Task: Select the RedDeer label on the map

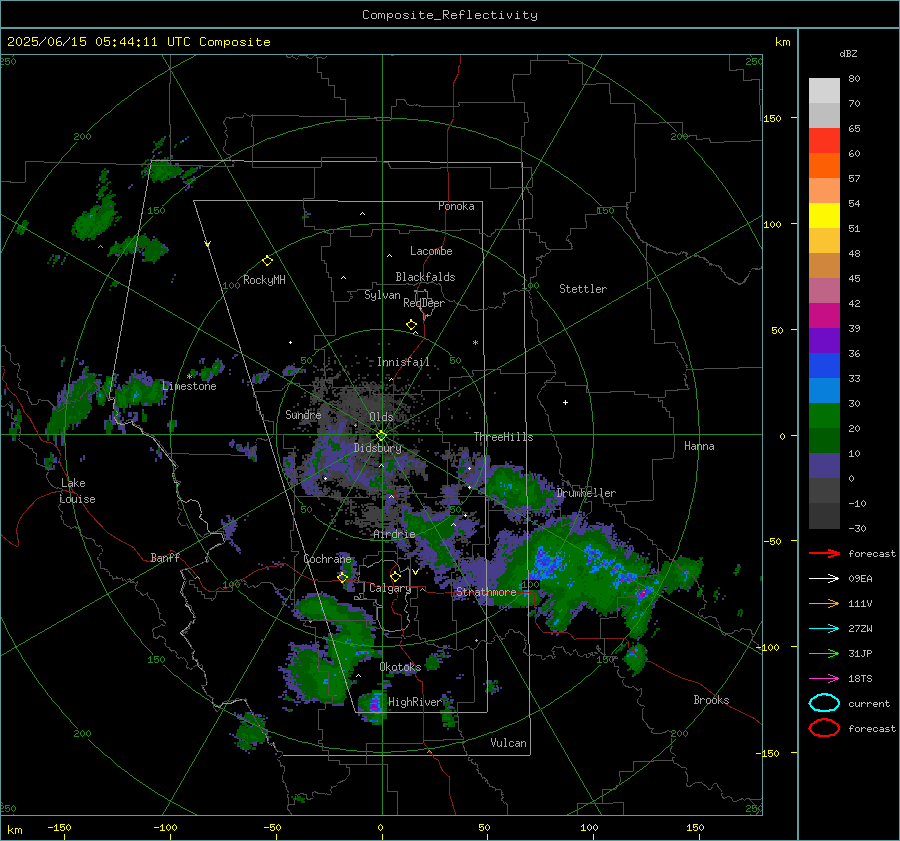Action: click(424, 303)
